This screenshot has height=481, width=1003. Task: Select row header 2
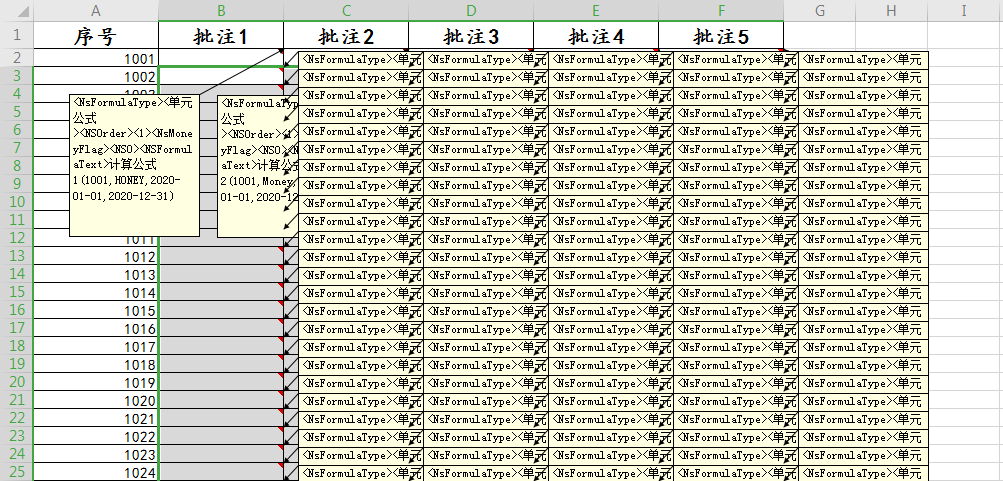[17, 58]
